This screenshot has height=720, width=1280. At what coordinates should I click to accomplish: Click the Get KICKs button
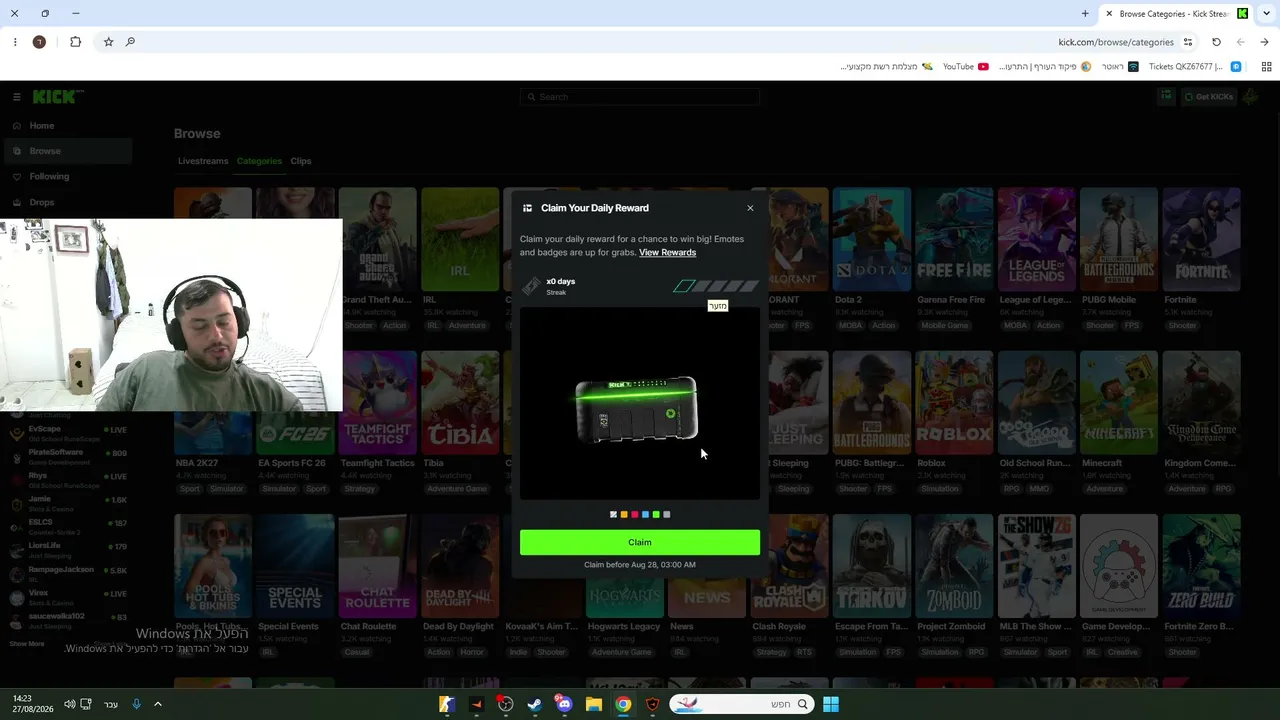coord(1208,97)
